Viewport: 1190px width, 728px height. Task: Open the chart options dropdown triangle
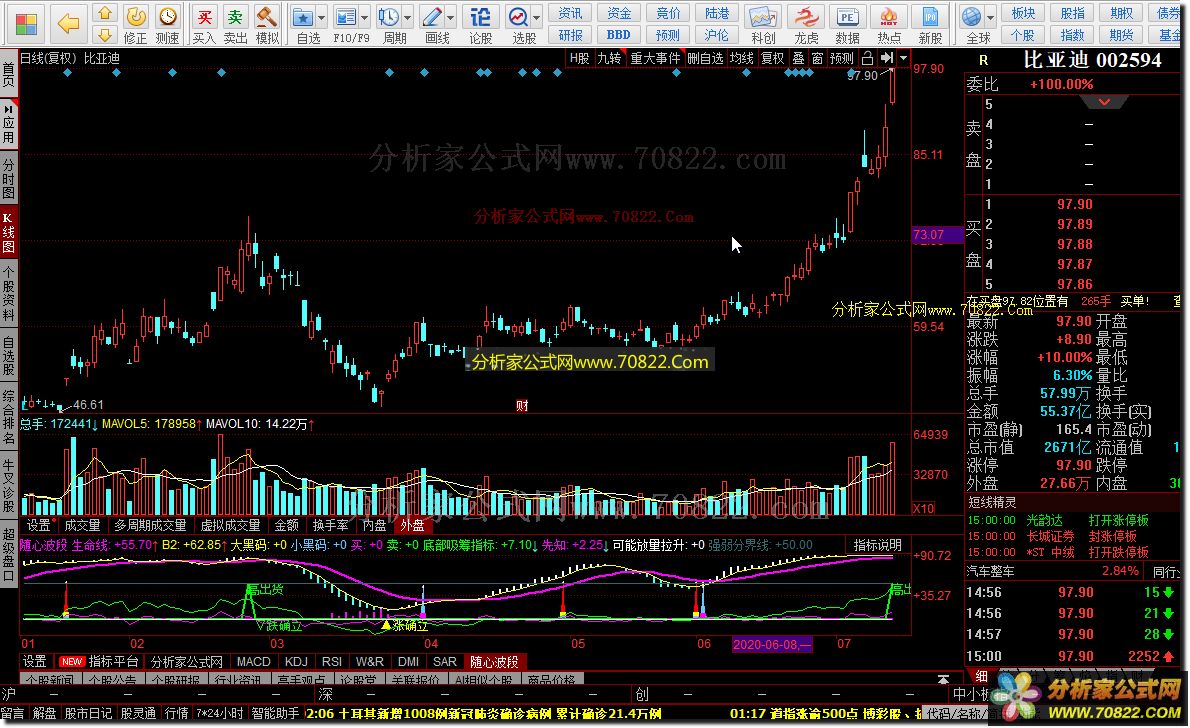click(903, 58)
